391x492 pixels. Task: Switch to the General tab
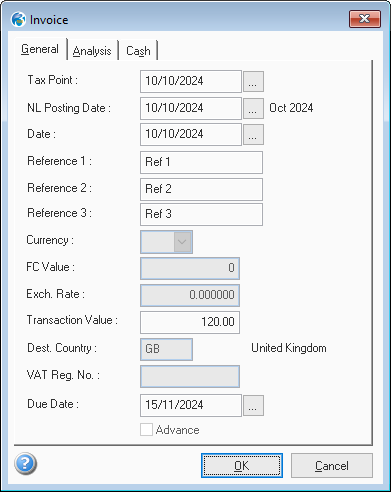[40, 49]
